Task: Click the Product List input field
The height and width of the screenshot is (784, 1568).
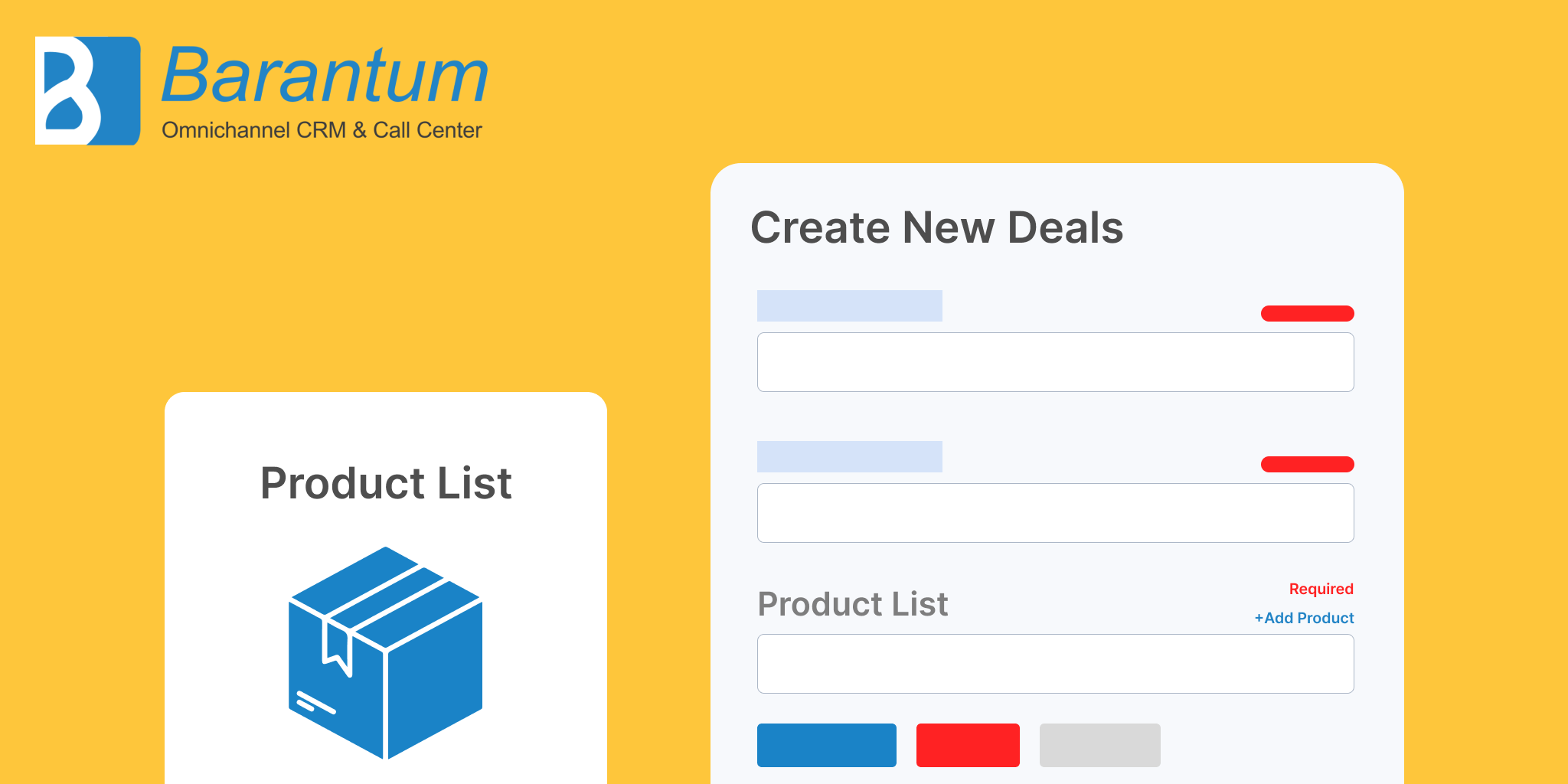Action: [x=1056, y=664]
